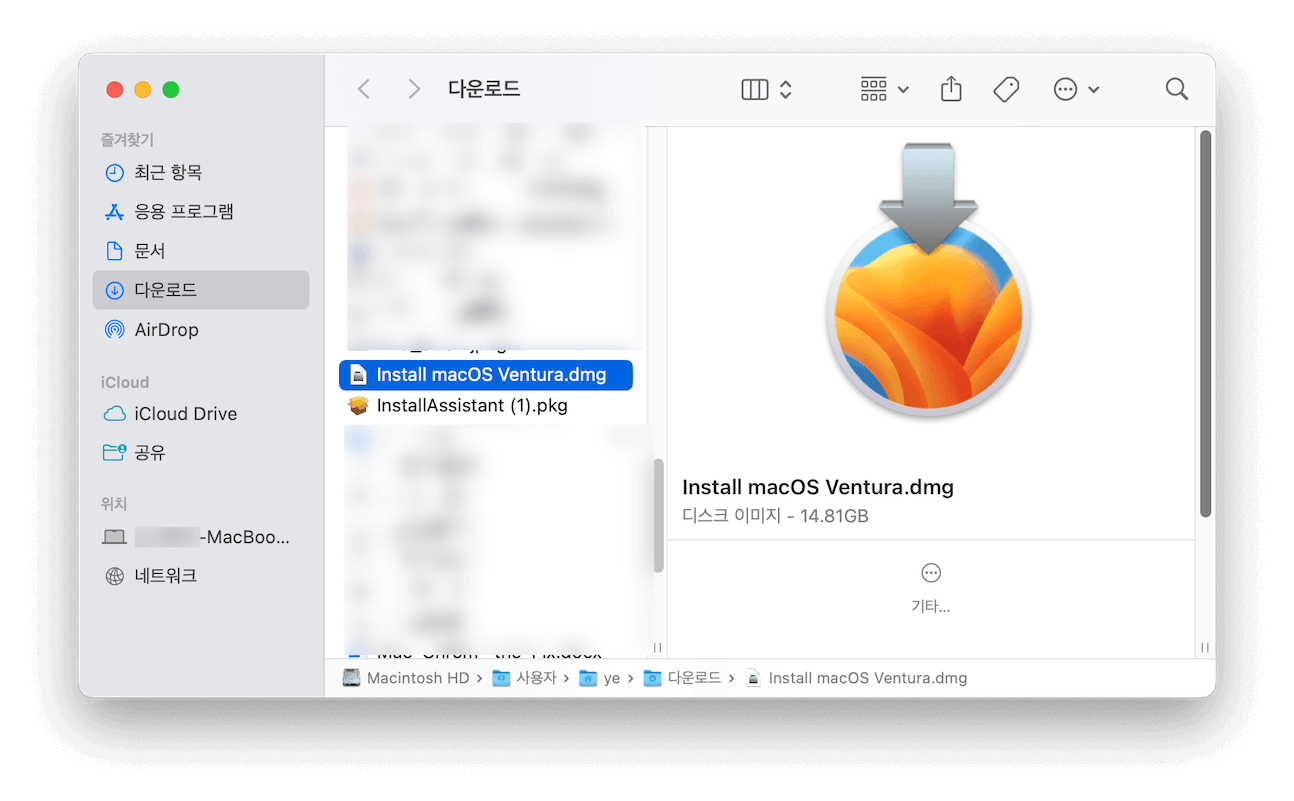Open 공유 in sidebar
The width and height of the screenshot is (1294, 801).
(x=201, y=452)
